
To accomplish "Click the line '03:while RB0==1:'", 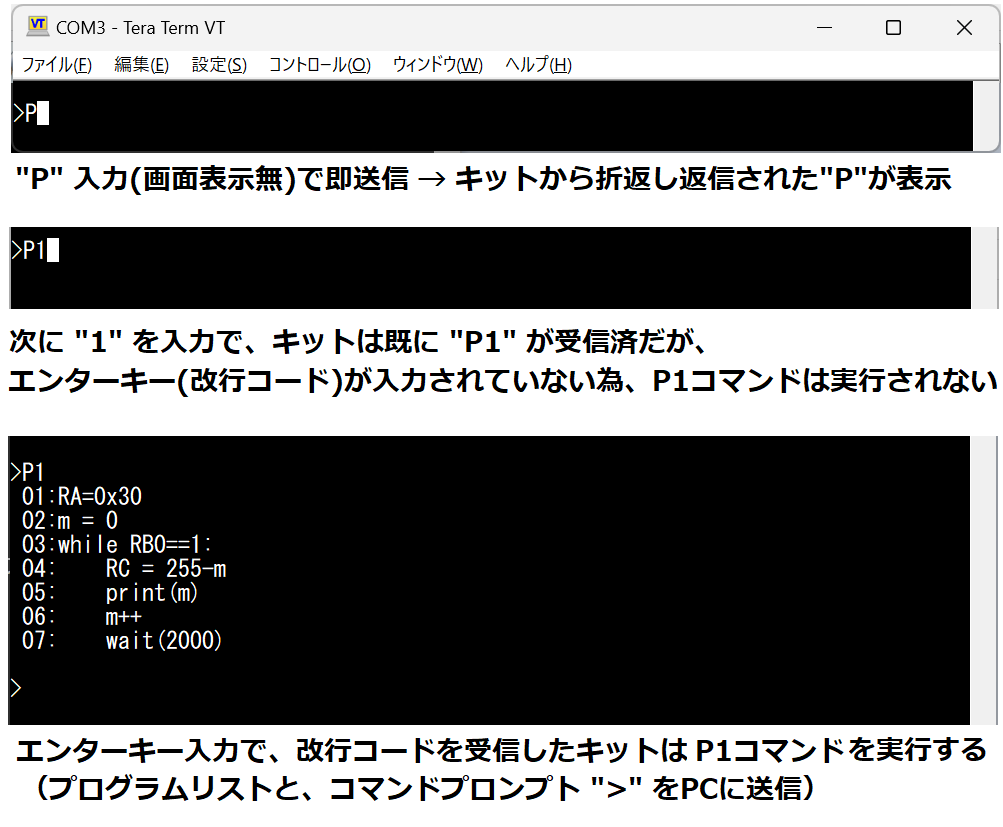I will tap(116, 544).
